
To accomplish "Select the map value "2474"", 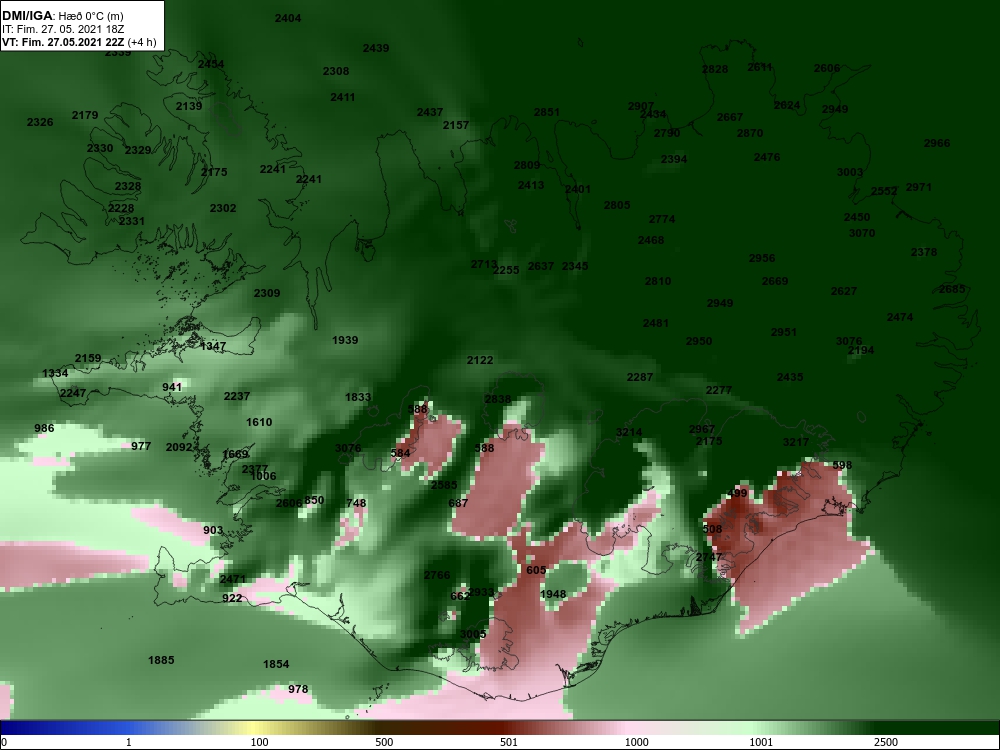I will point(899,317).
